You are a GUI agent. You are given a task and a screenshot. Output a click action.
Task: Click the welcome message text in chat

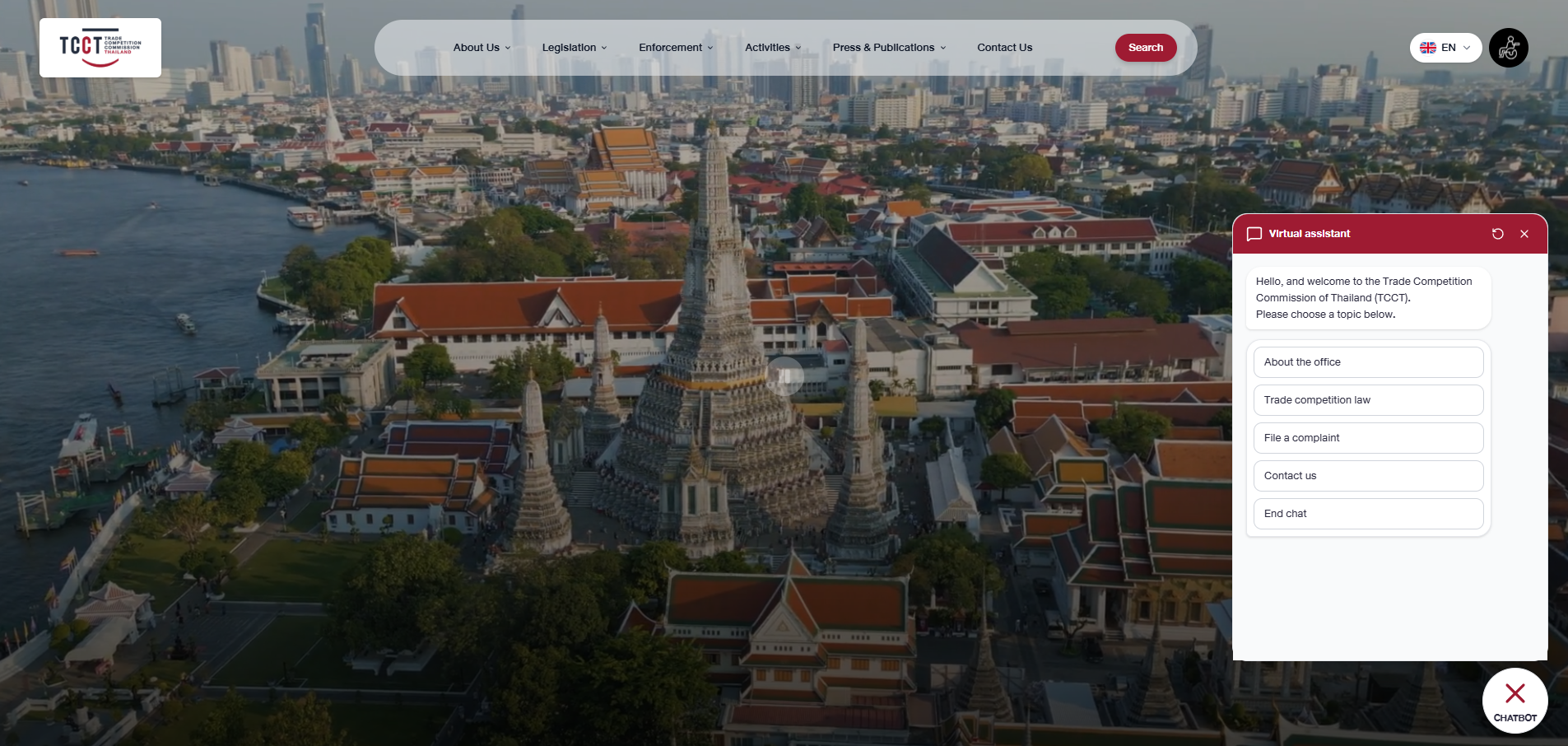[x=1364, y=298]
